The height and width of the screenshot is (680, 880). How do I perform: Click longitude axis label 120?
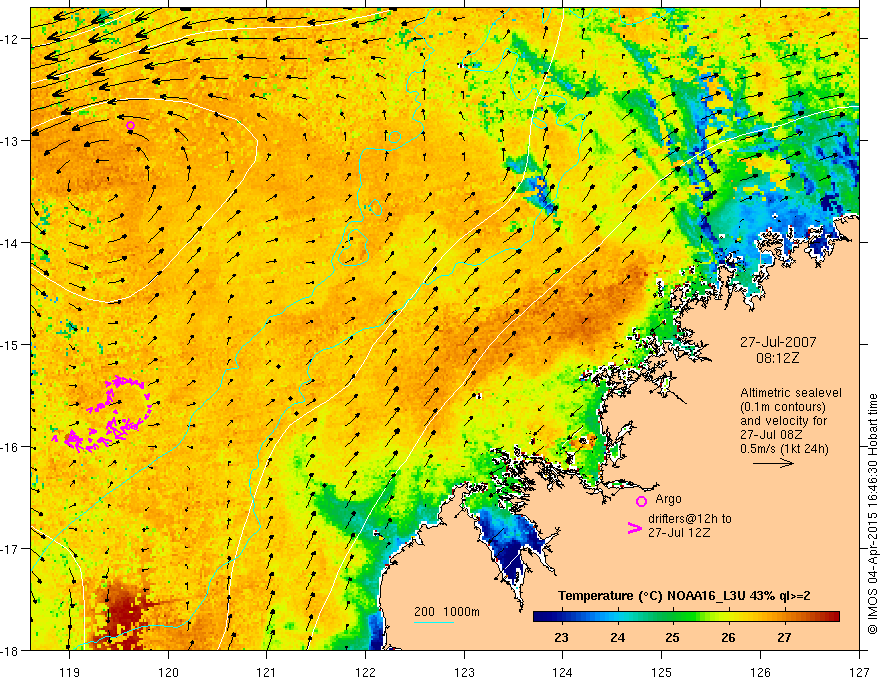pos(168,672)
